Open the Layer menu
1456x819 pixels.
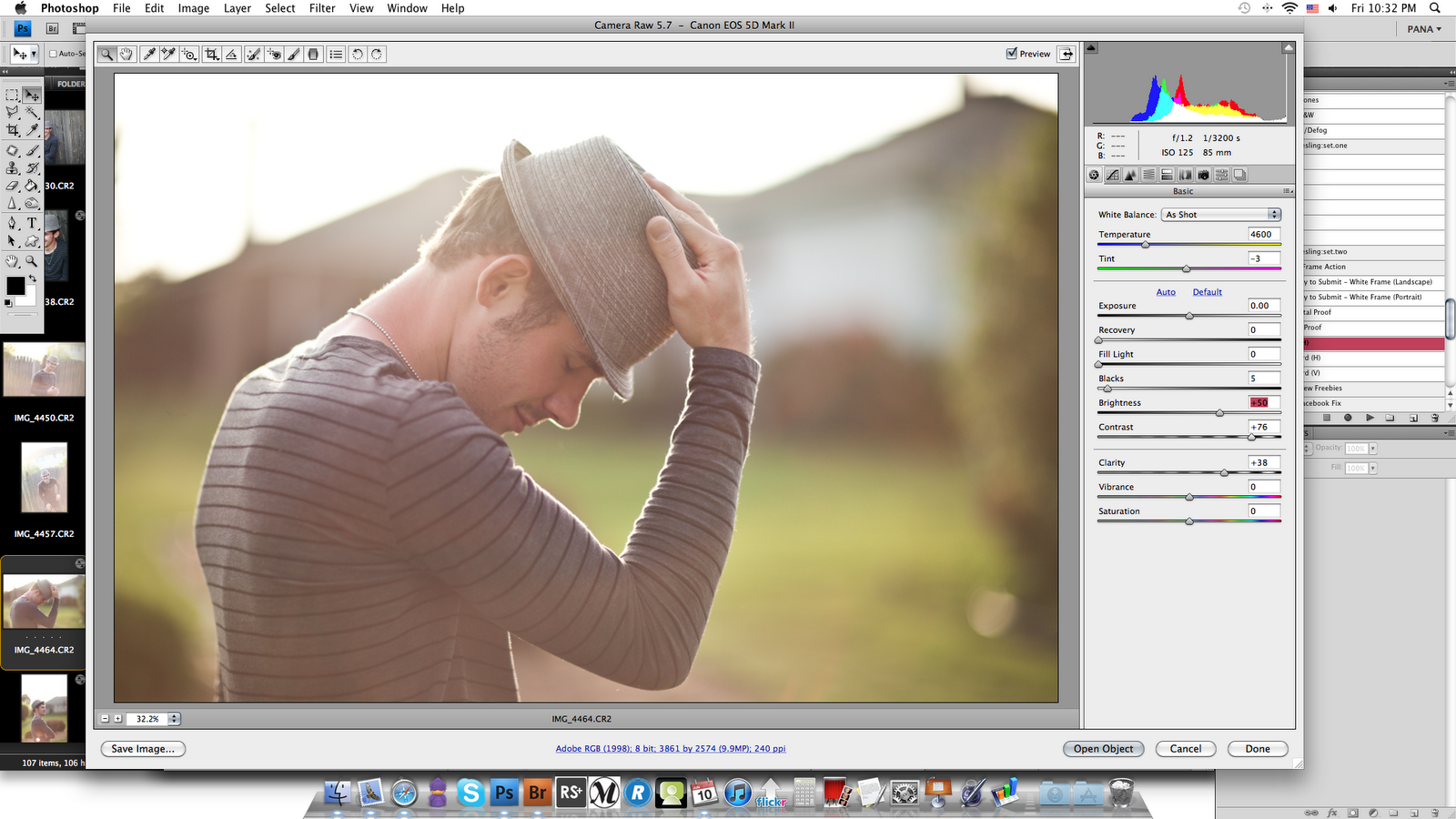click(237, 8)
